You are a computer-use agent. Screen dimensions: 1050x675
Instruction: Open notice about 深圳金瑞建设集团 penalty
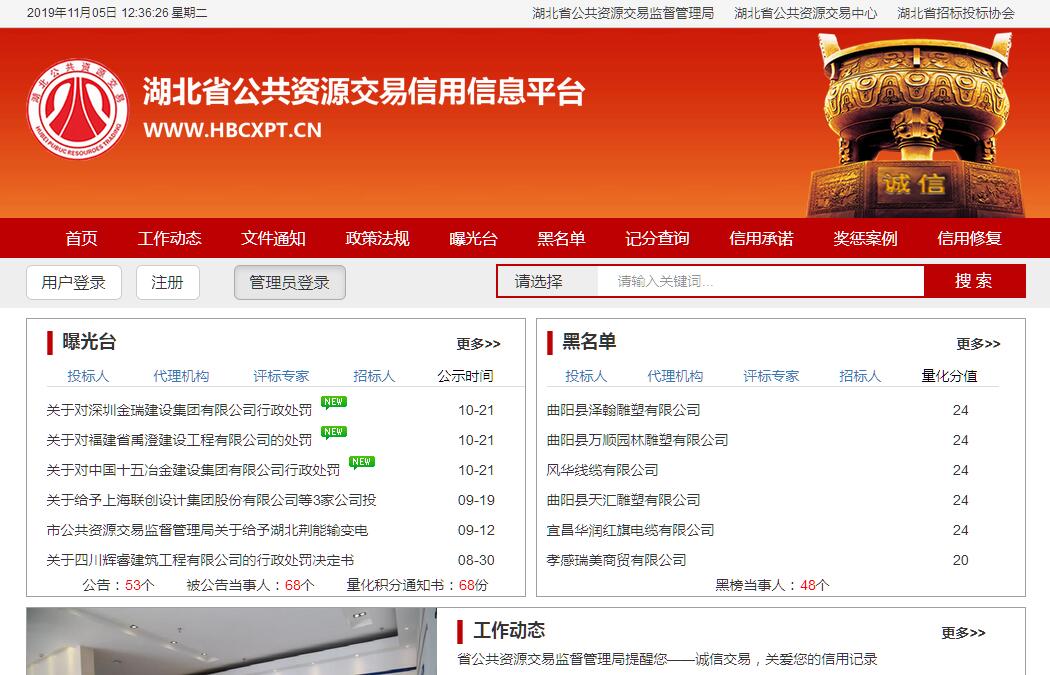click(179, 410)
